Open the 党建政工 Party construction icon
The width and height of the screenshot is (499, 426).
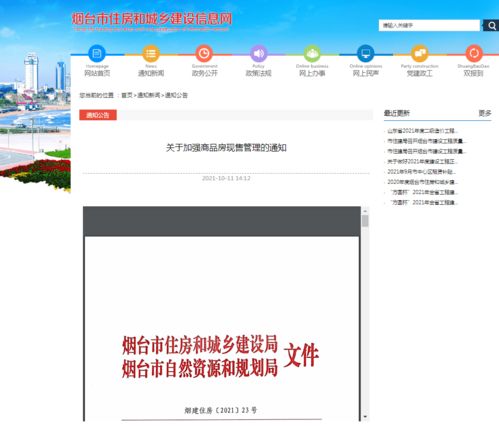(x=420, y=53)
